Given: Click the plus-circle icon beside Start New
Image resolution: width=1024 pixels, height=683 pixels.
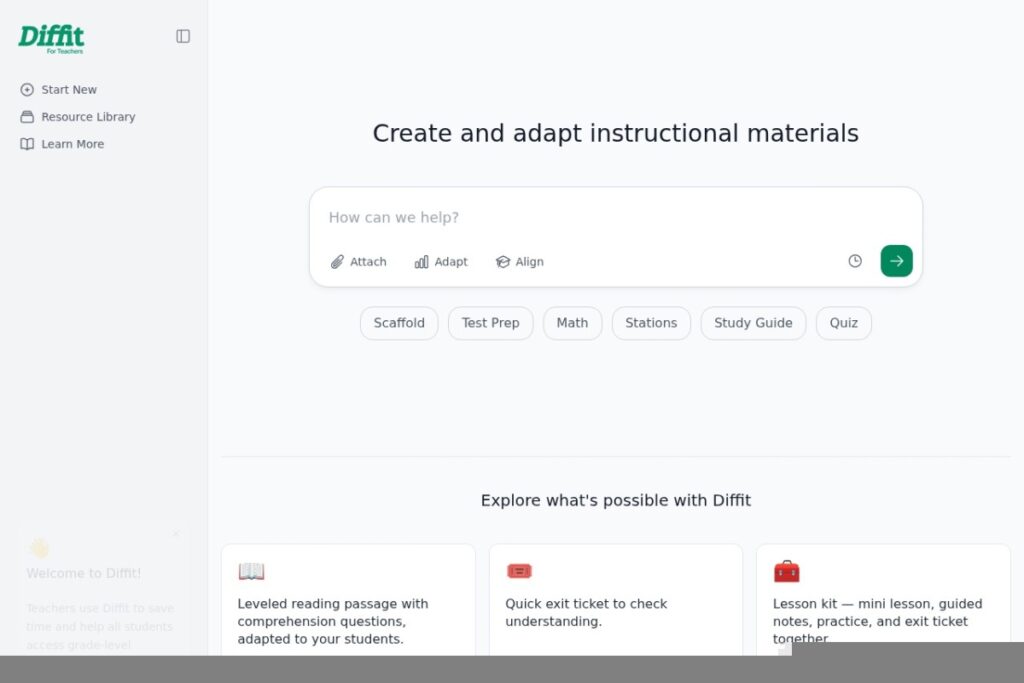Looking at the screenshot, I should coord(27,89).
